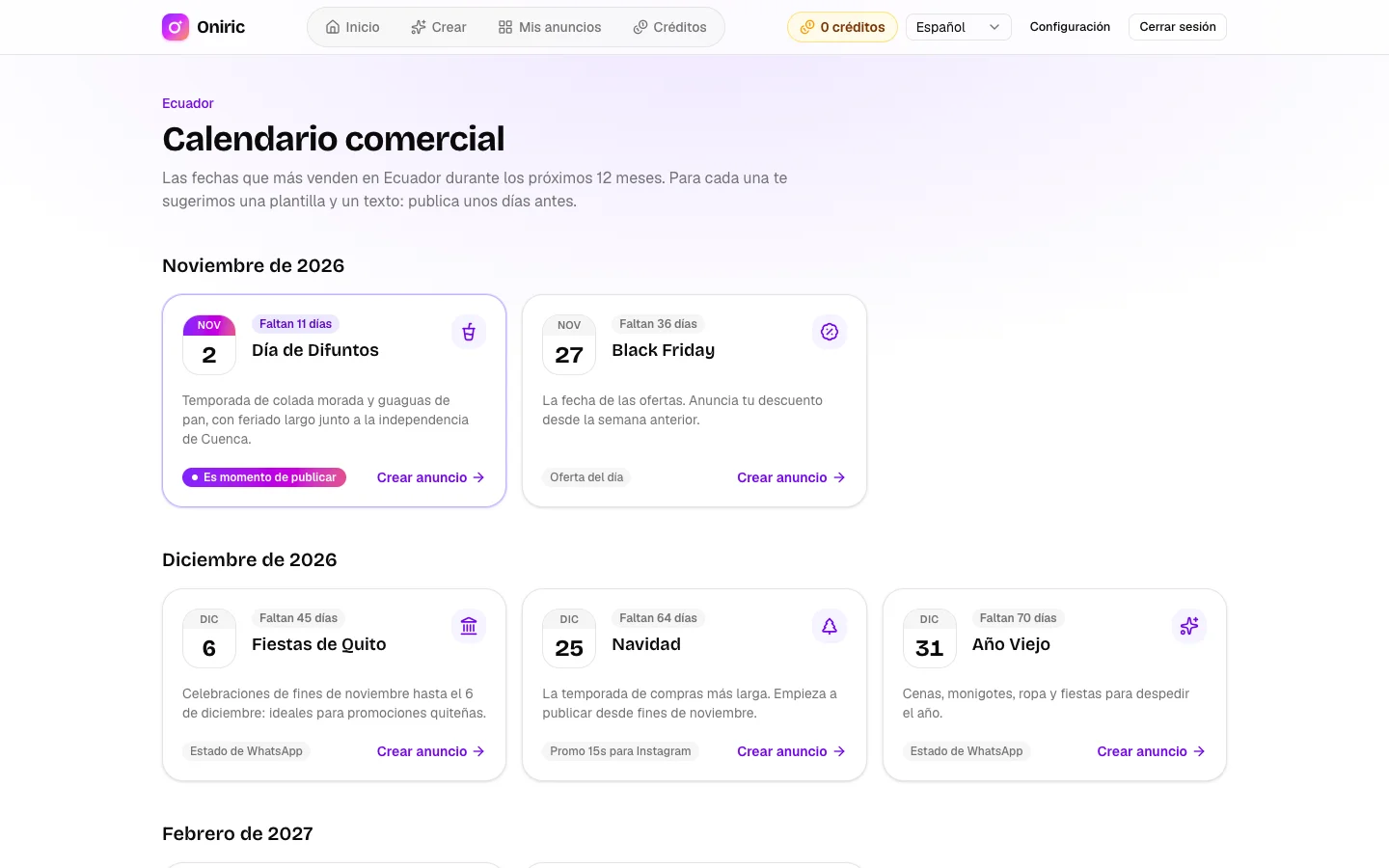This screenshot has width=1389, height=868.
Task: Click Estado de WhatsApp tag on Fiestas de Quito
Action: point(246,751)
